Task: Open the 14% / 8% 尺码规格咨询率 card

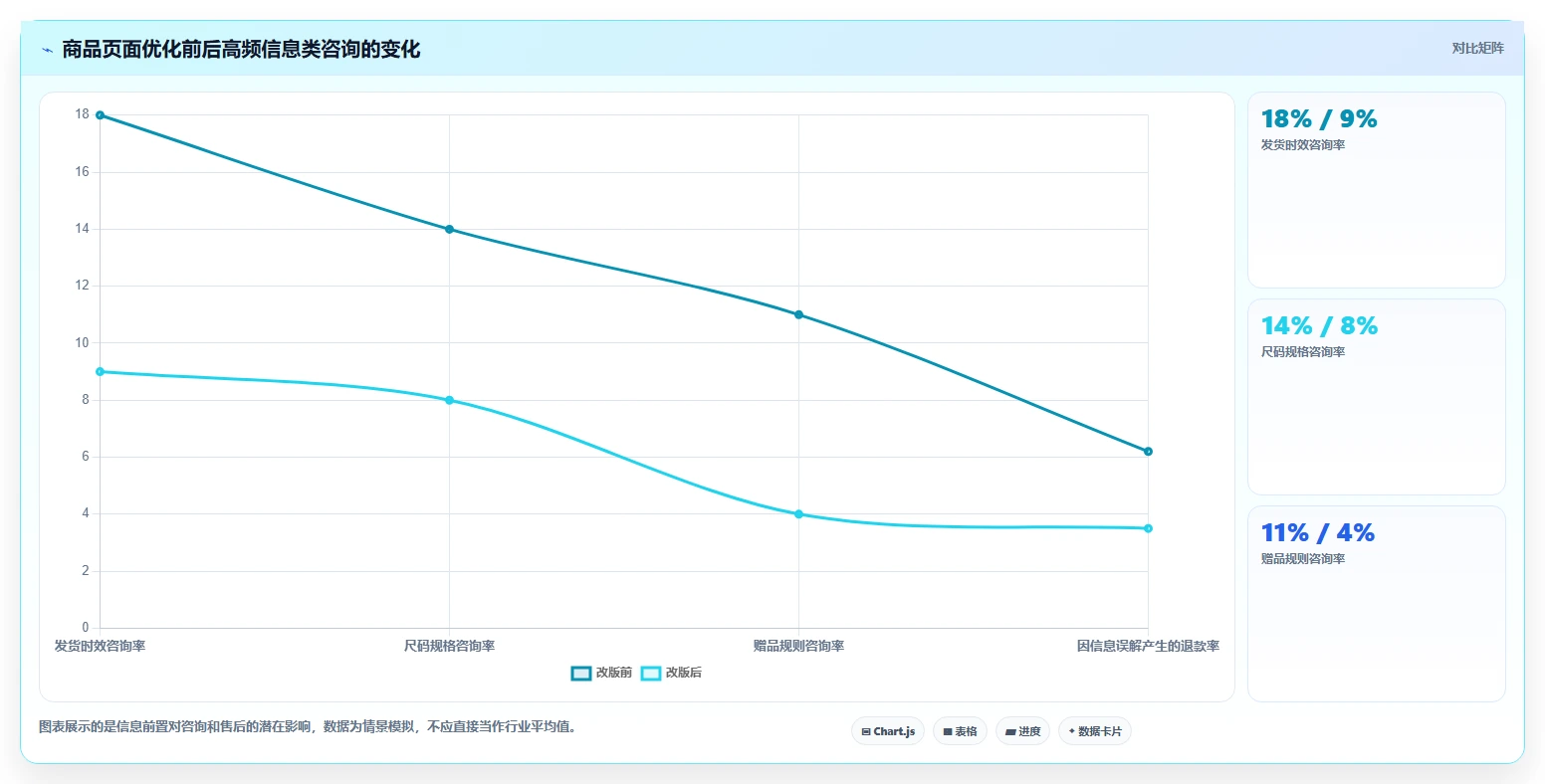Action: coord(1376,397)
